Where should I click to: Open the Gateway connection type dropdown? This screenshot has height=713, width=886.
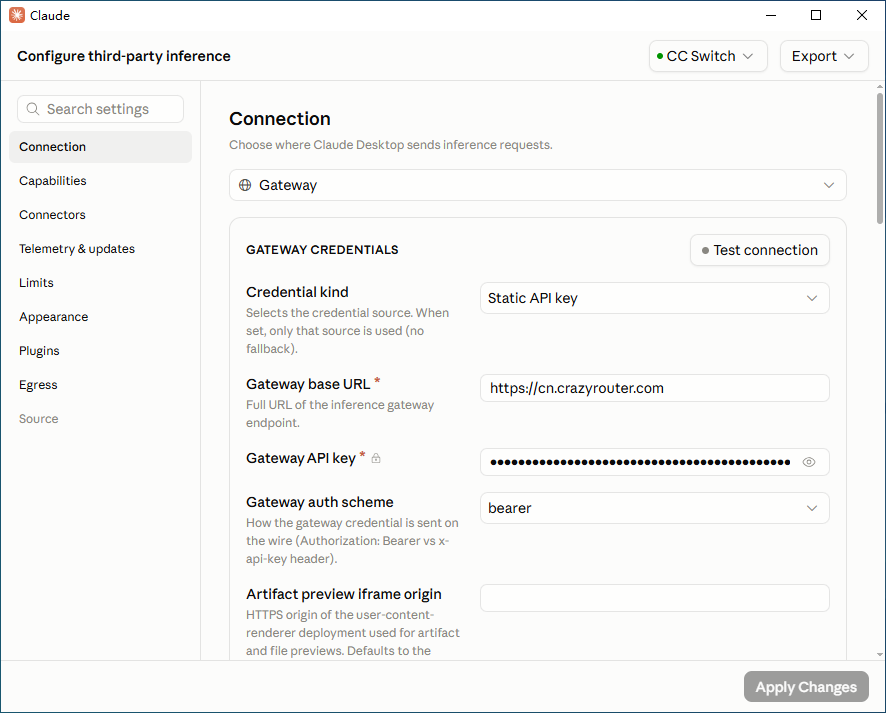pyautogui.click(x=537, y=185)
